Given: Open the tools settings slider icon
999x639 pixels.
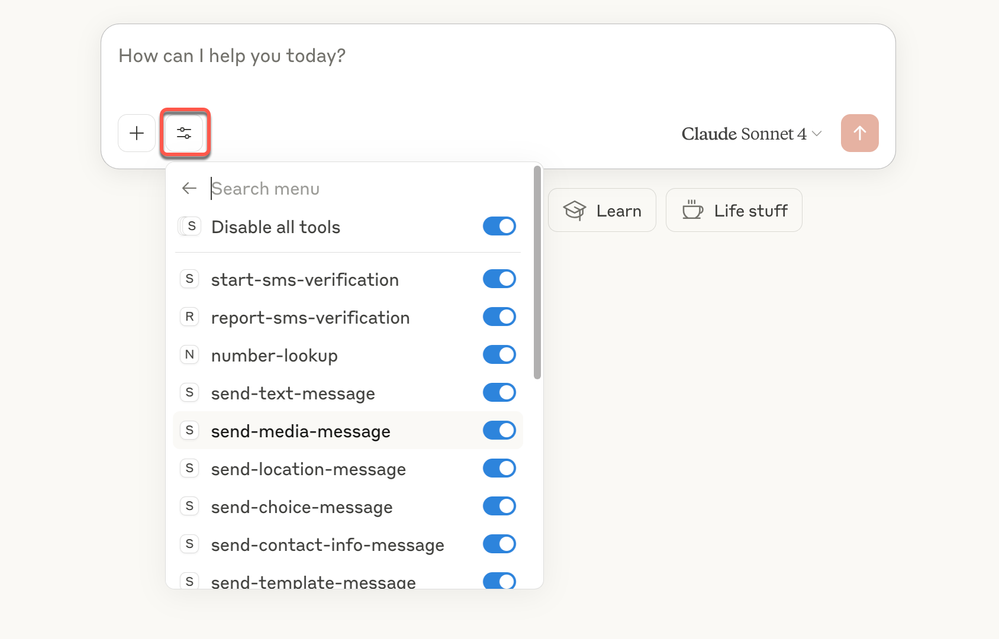Looking at the screenshot, I should 184,133.
